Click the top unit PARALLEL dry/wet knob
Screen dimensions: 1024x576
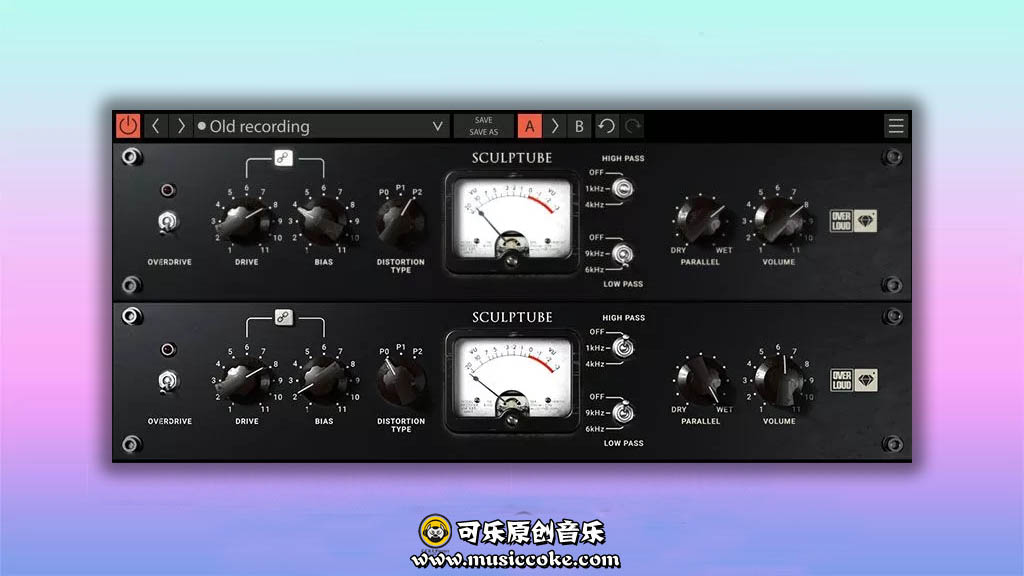coord(700,220)
